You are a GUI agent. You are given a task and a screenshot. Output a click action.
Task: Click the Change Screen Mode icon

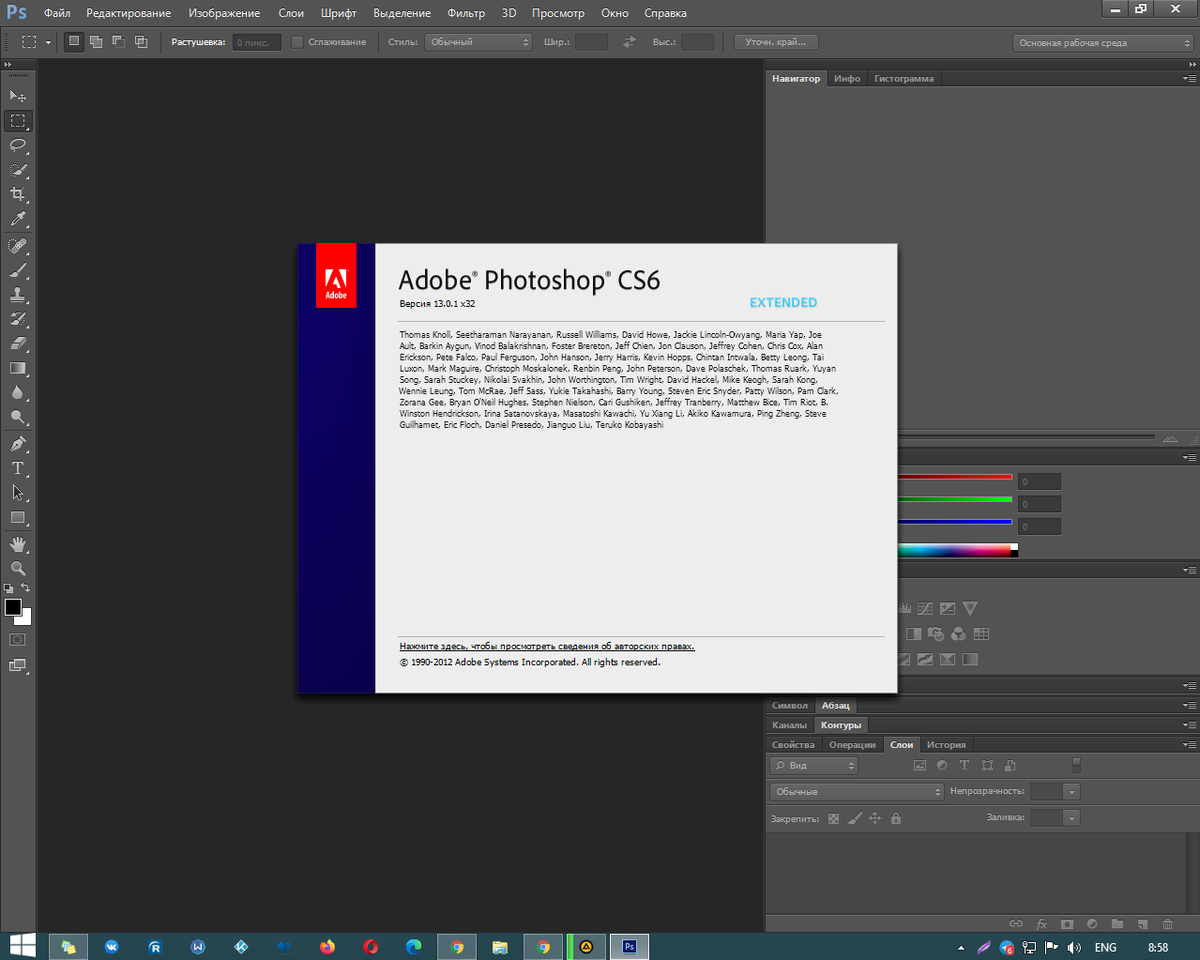[x=18, y=665]
